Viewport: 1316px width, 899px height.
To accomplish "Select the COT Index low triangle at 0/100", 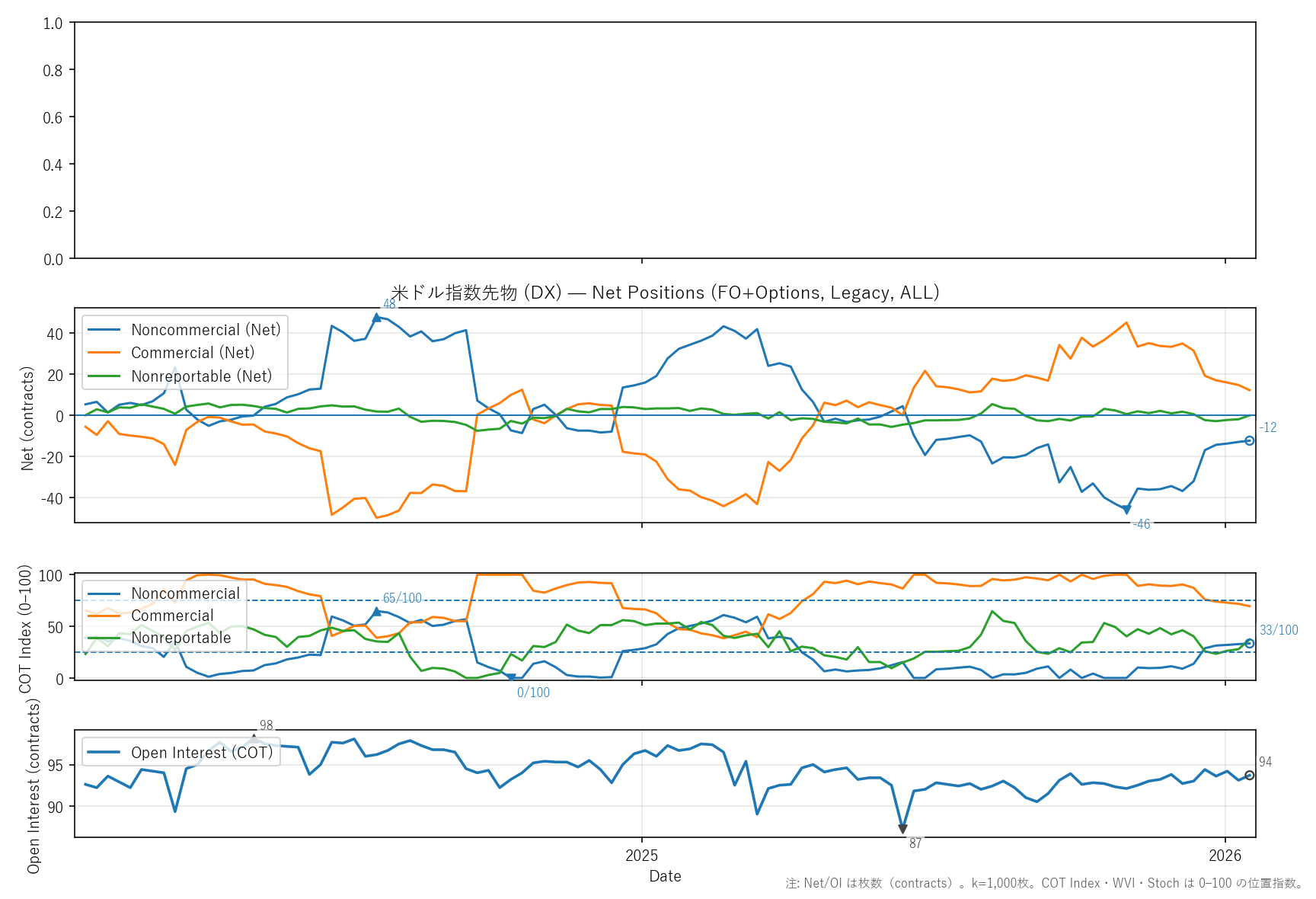I will point(511,677).
